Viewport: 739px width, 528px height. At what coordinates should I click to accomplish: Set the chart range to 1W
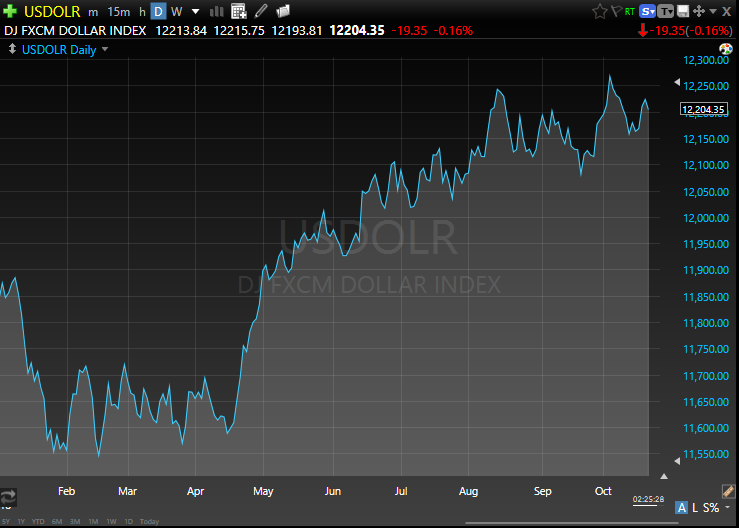[x=111, y=521]
